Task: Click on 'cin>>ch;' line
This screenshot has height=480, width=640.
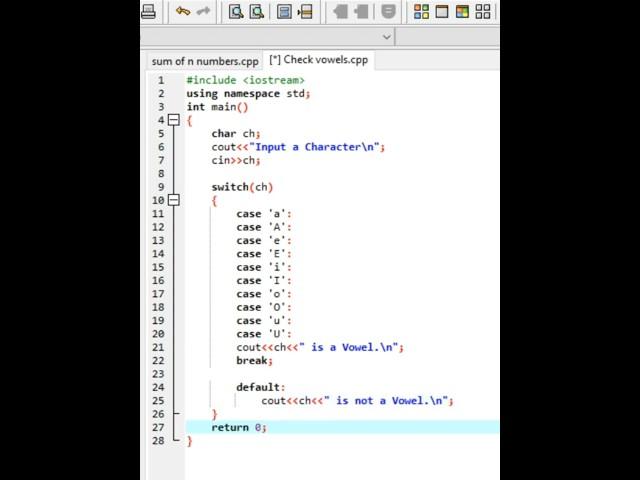Action: [x=236, y=160]
